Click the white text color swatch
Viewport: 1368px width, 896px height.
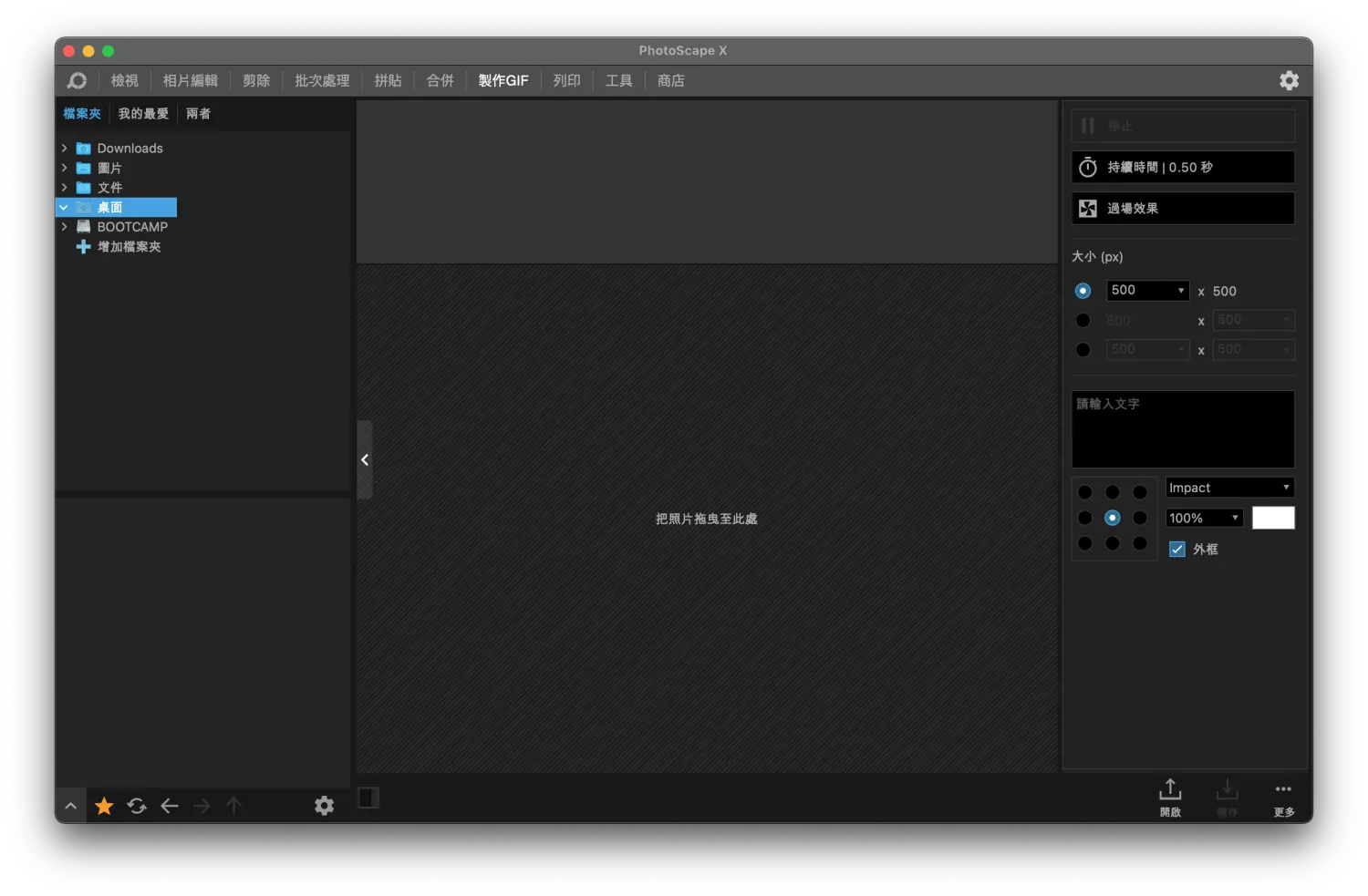tap(1273, 518)
